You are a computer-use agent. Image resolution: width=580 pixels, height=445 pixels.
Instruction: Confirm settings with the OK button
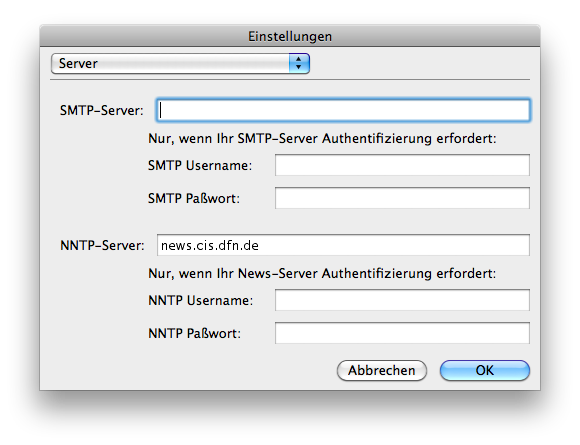(x=485, y=370)
